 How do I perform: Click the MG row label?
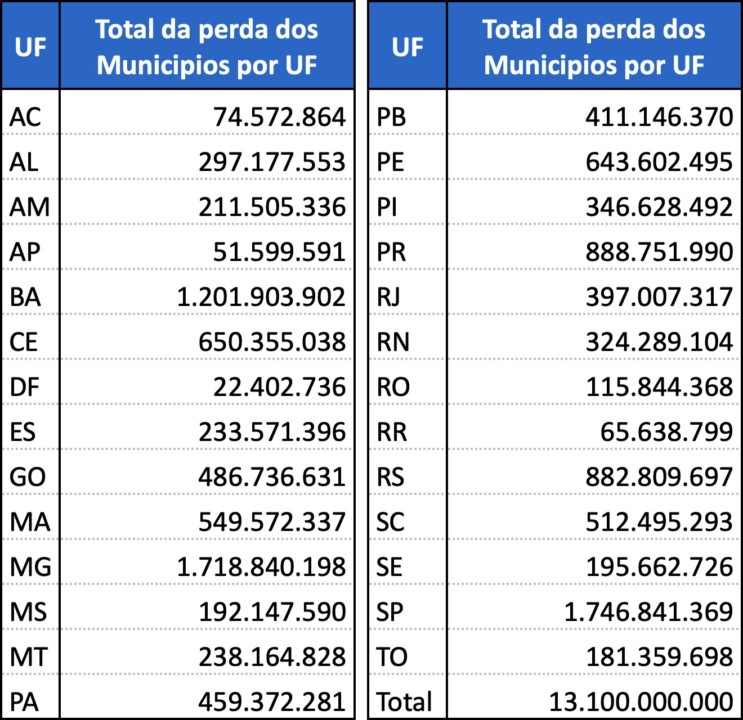point(30,567)
